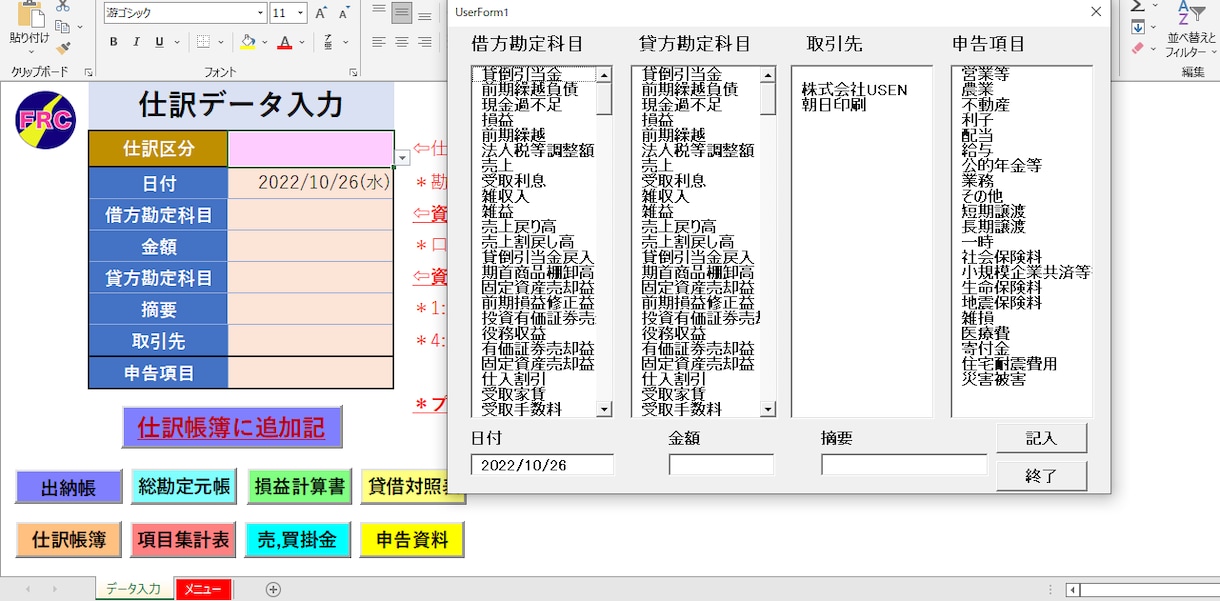1220x601 pixels.
Task: Click down arrow of 借方勘定科目 list scrollbar
Action: (x=604, y=409)
